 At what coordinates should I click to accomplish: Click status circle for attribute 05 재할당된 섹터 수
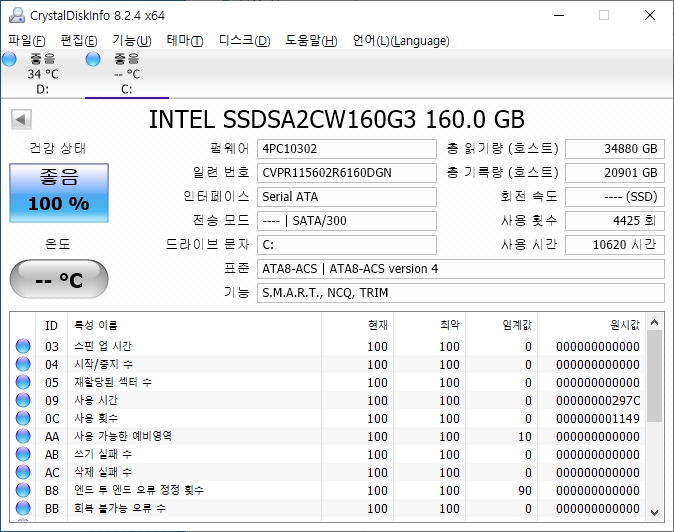(x=23, y=382)
